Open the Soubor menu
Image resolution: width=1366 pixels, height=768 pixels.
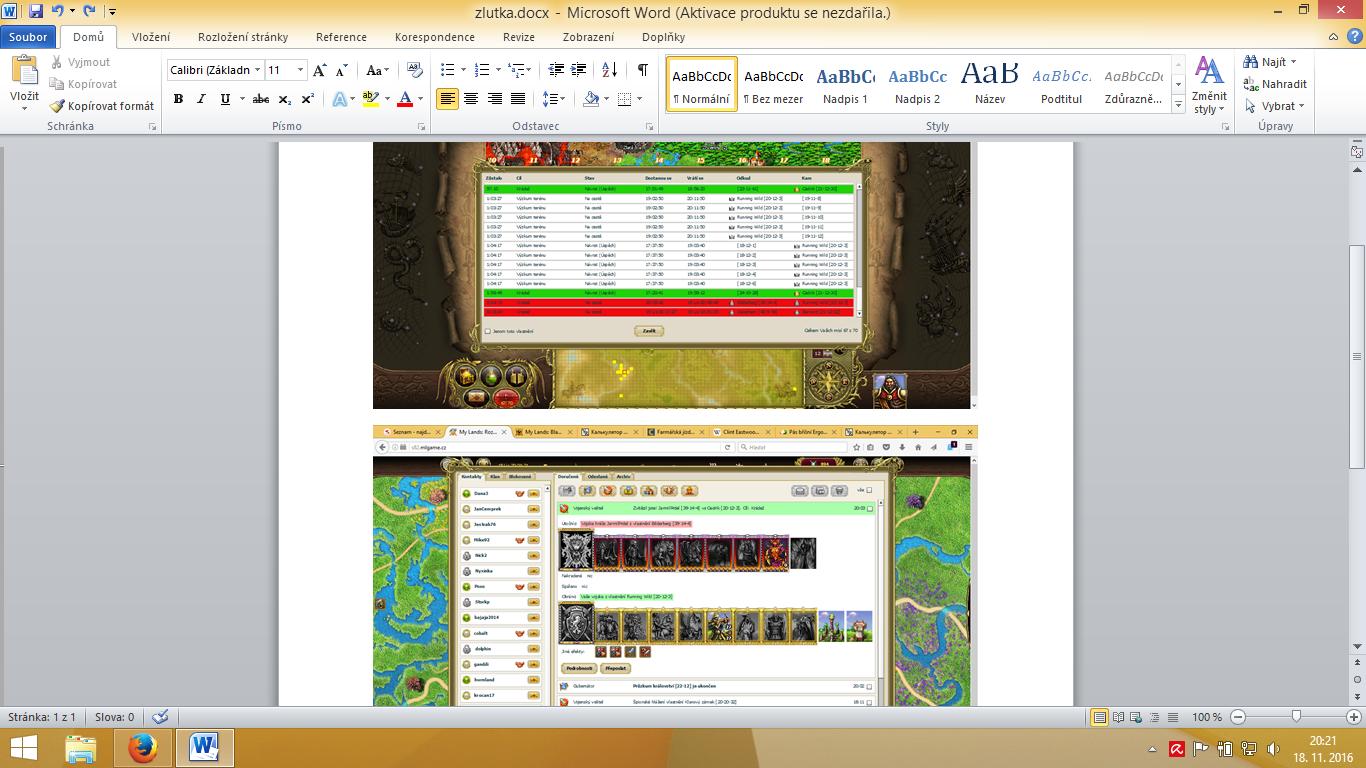click(x=29, y=37)
